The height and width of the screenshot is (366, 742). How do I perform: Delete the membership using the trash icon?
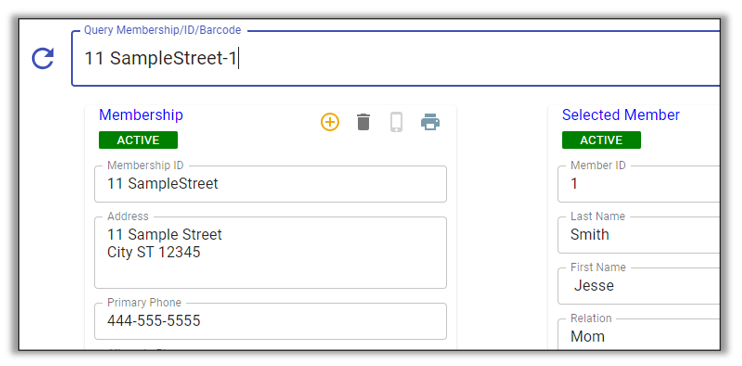[x=363, y=122]
